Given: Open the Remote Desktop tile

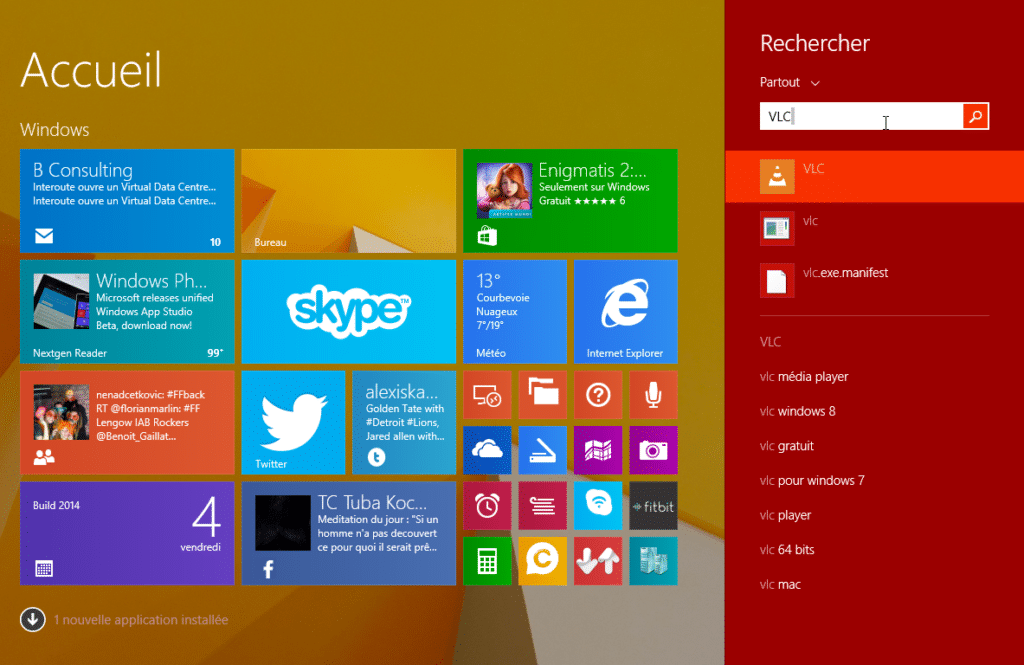Looking at the screenshot, I should click(487, 395).
